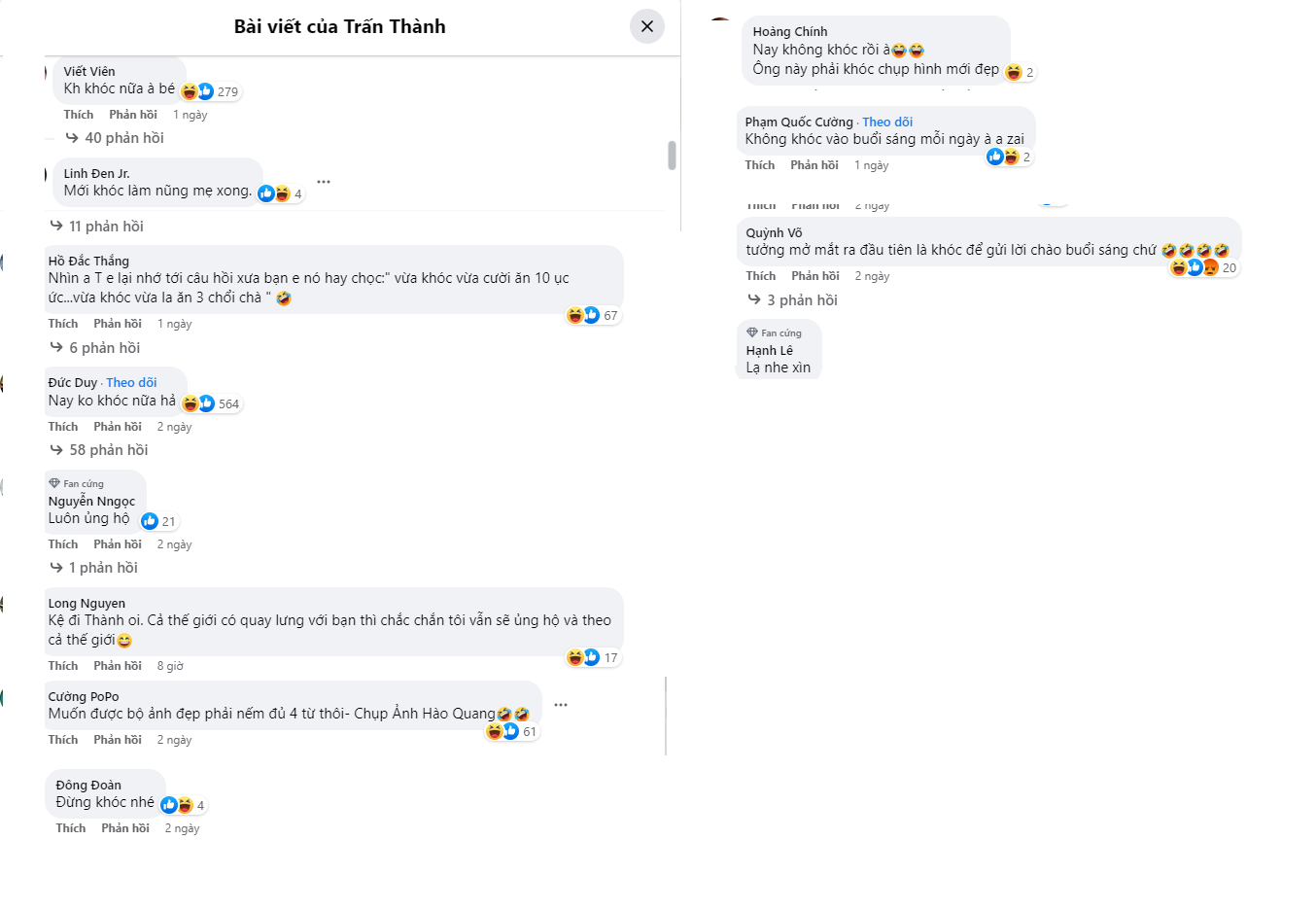Screen dimensions: 1316x910
Task: Open Hoàng Chính's profile name
Action: point(790,32)
